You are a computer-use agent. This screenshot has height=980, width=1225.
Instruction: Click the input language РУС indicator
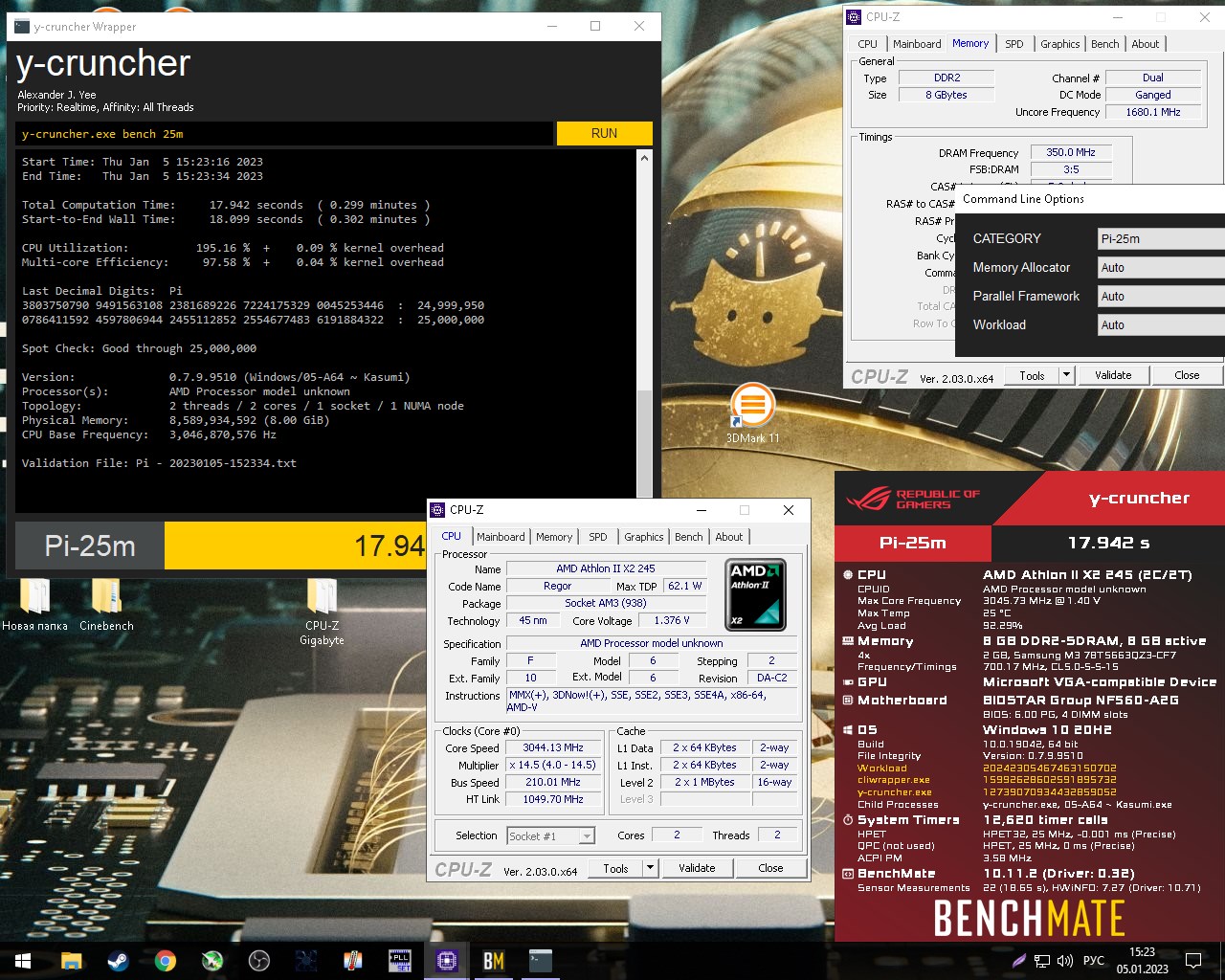click(x=1094, y=961)
